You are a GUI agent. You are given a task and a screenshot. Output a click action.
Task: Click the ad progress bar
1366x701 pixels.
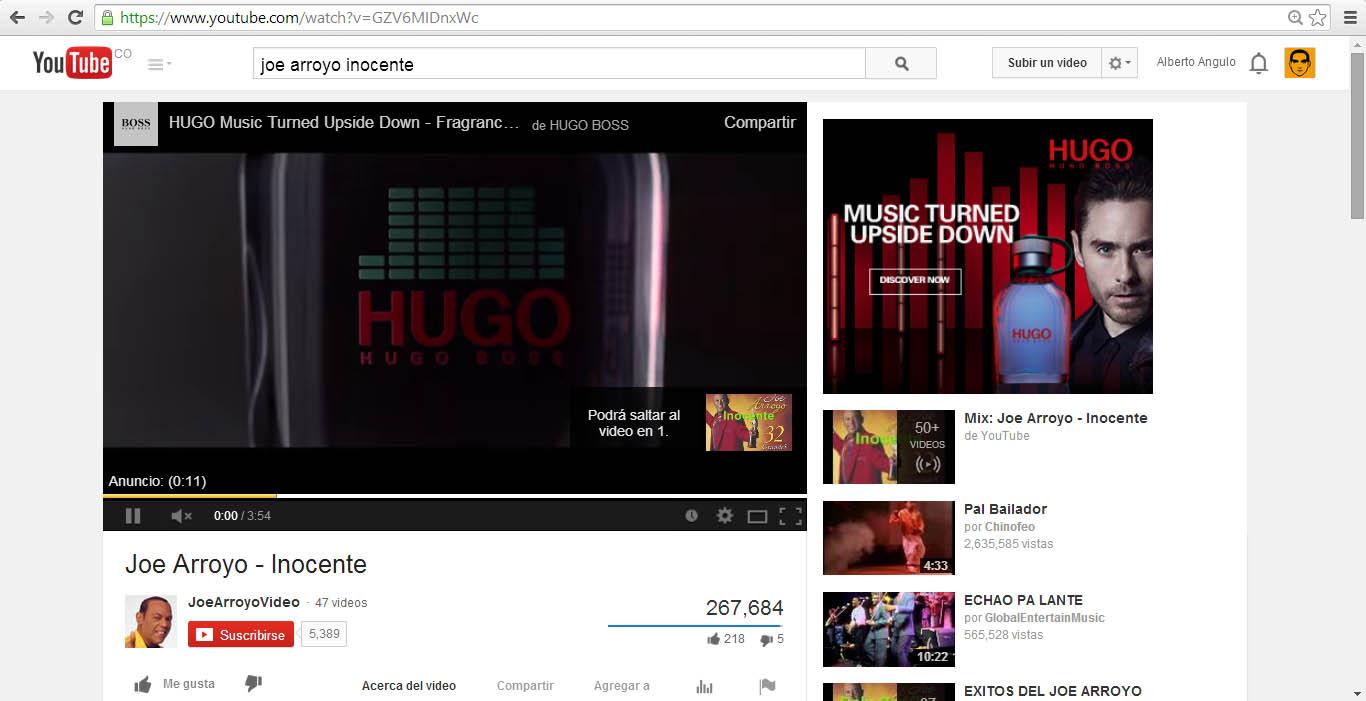(455, 496)
